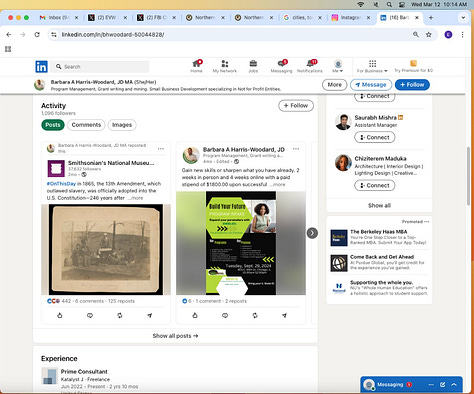This screenshot has height=394, width=474.
Task: Repost the Build Your Future post
Action: pyautogui.click(x=255, y=315)
